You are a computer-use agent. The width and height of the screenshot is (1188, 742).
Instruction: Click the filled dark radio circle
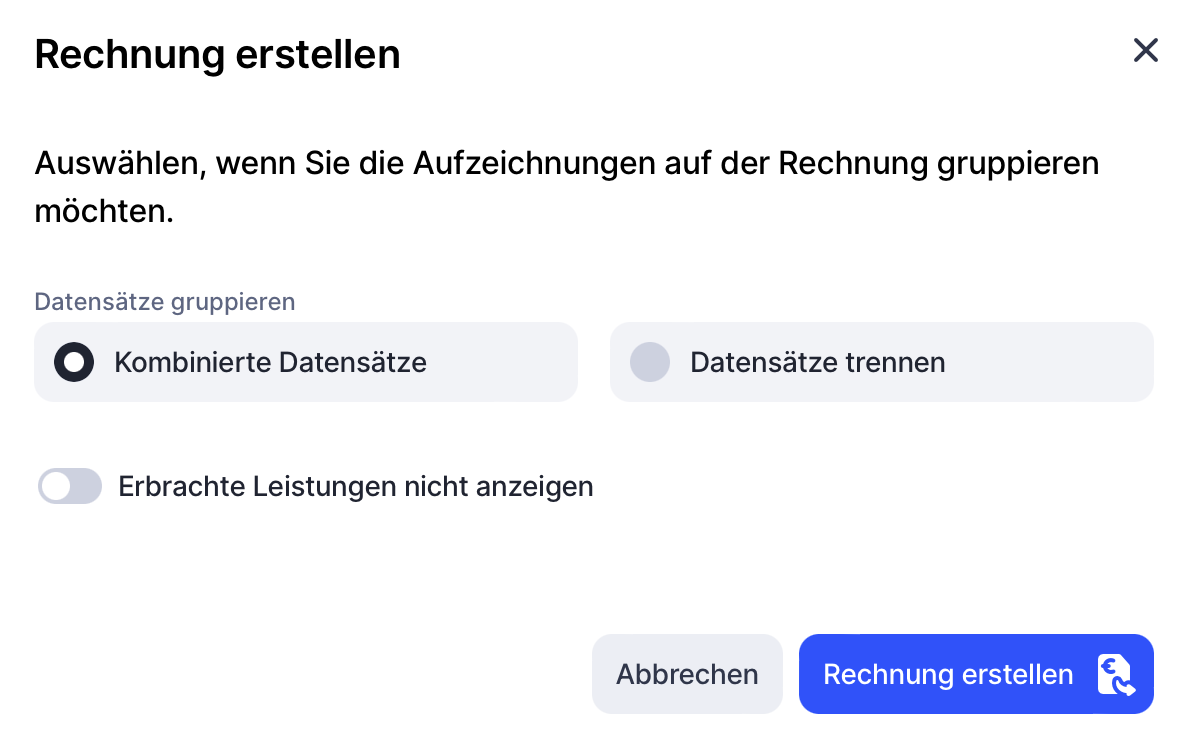[x=74, y=362]
